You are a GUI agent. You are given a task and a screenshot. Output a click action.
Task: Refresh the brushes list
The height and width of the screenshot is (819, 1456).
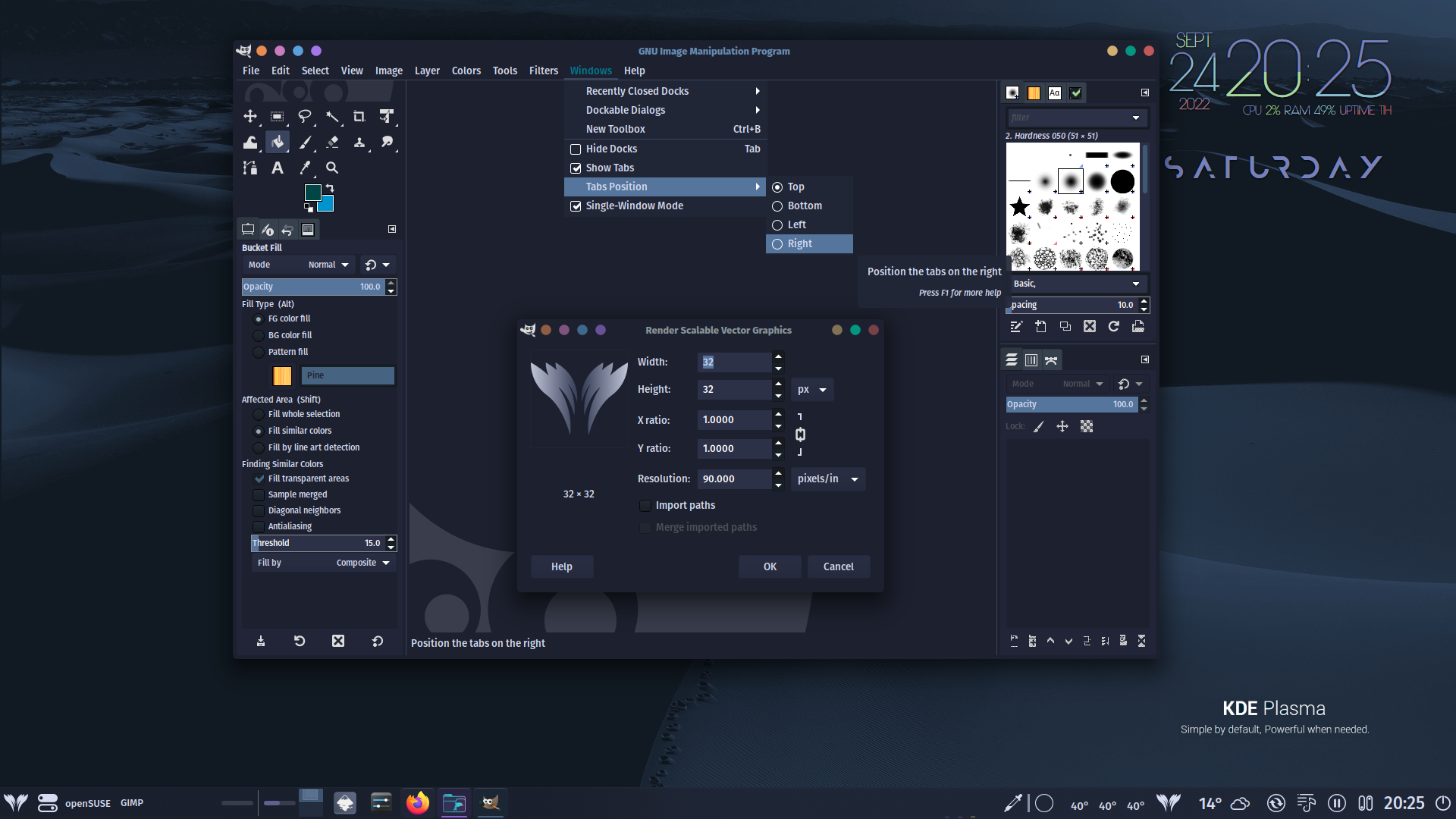(1114, 326)
